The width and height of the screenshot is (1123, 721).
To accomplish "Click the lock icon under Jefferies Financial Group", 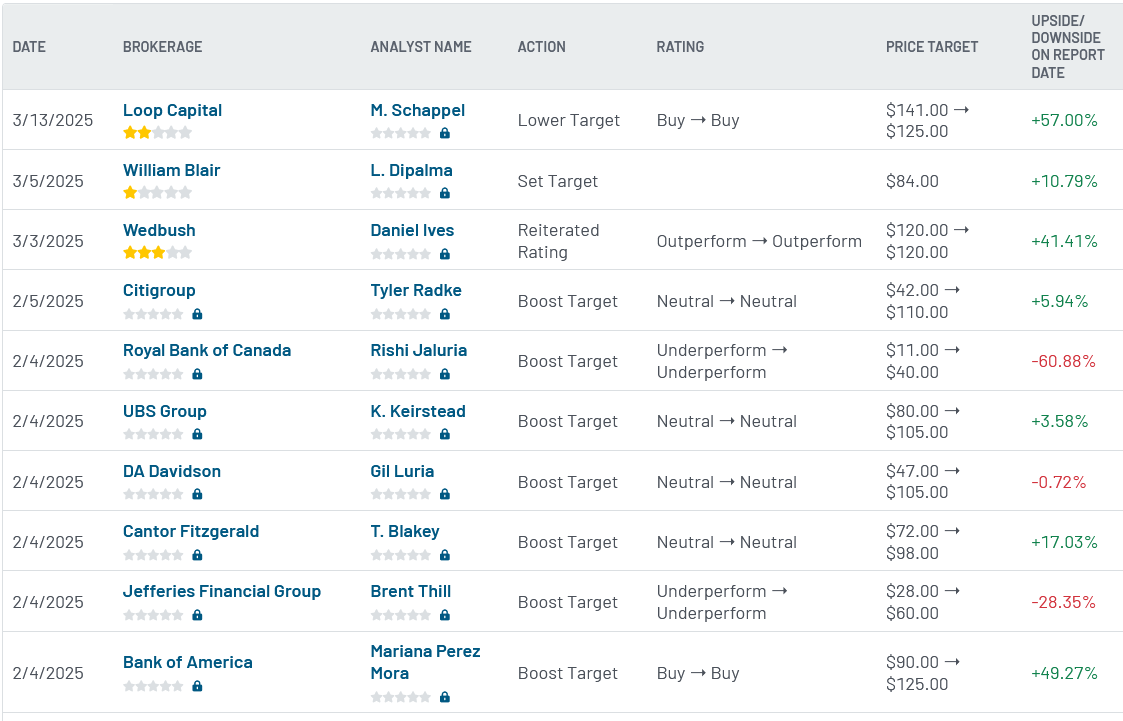I will 198,615.
